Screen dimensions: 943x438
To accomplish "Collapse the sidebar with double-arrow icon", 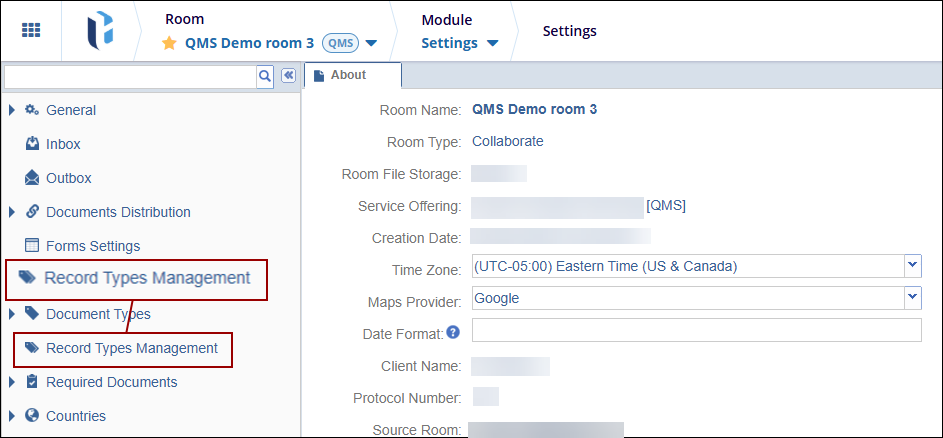I will [288, 75].
